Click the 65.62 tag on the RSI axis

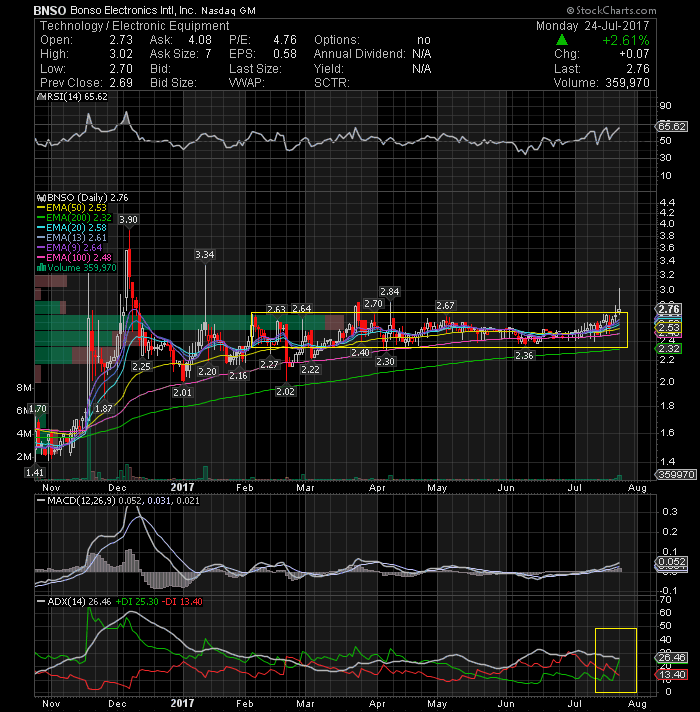point(672,126)
